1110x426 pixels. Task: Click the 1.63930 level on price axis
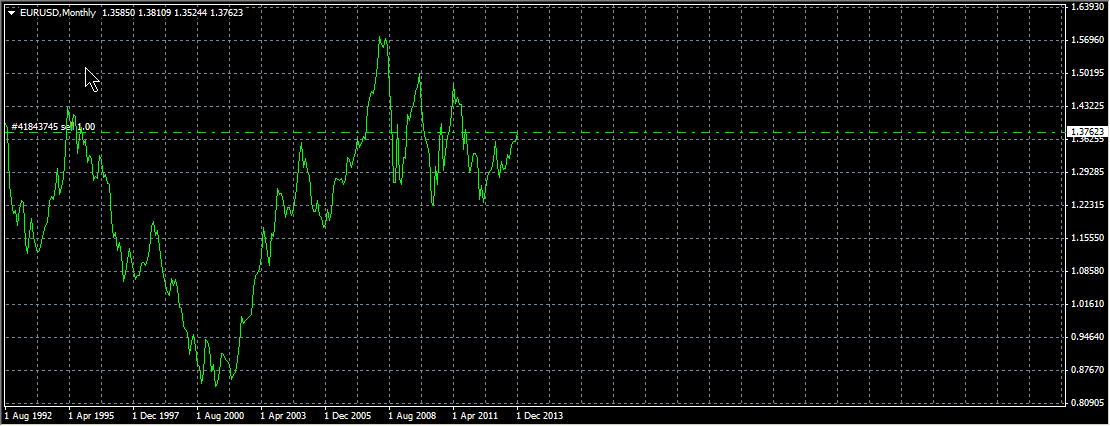[1086, 7]
